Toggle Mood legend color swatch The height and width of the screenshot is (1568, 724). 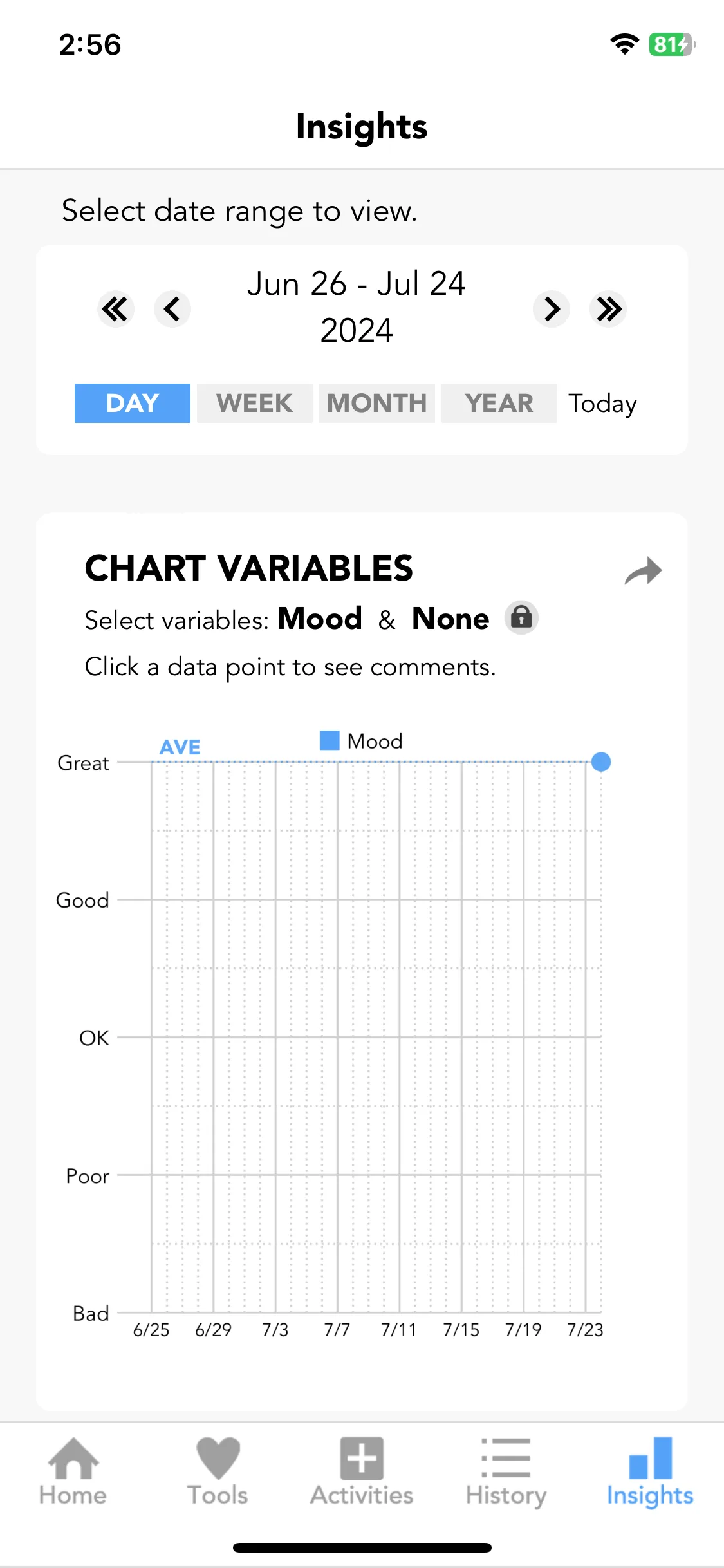(x=330, y=740)
